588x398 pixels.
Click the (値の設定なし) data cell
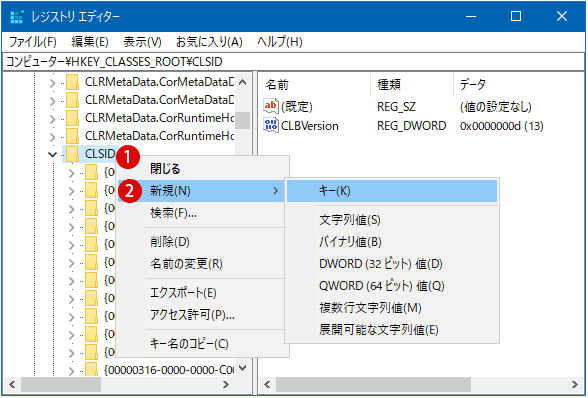click(x=495, y=107)
